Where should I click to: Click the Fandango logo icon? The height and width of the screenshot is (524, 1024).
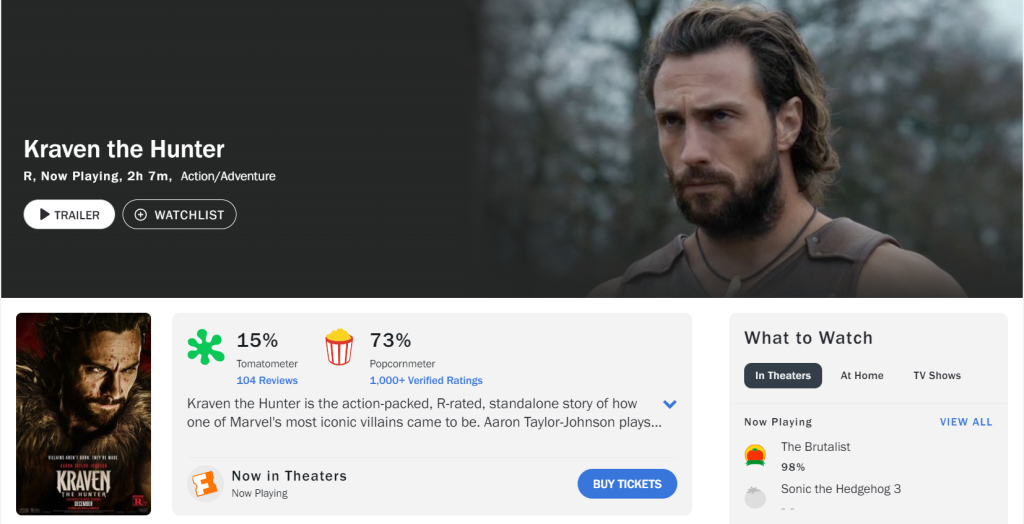205,484
